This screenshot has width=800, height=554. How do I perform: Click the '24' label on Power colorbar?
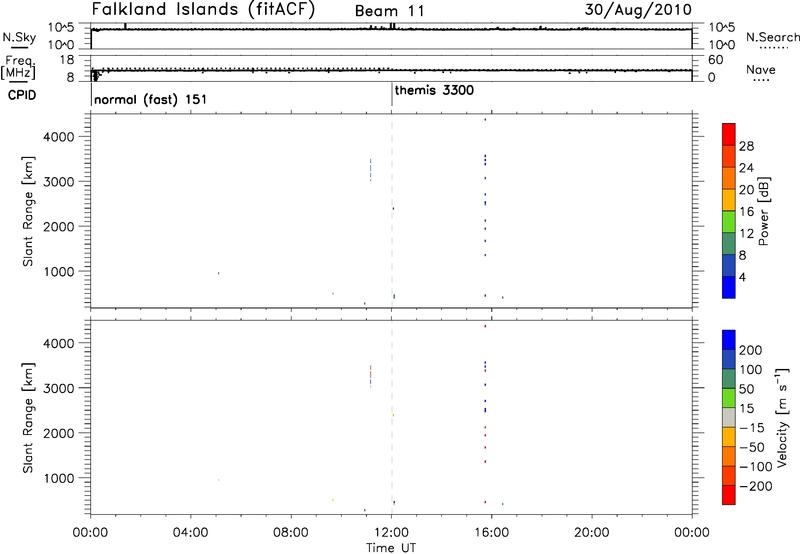(746, 168)
